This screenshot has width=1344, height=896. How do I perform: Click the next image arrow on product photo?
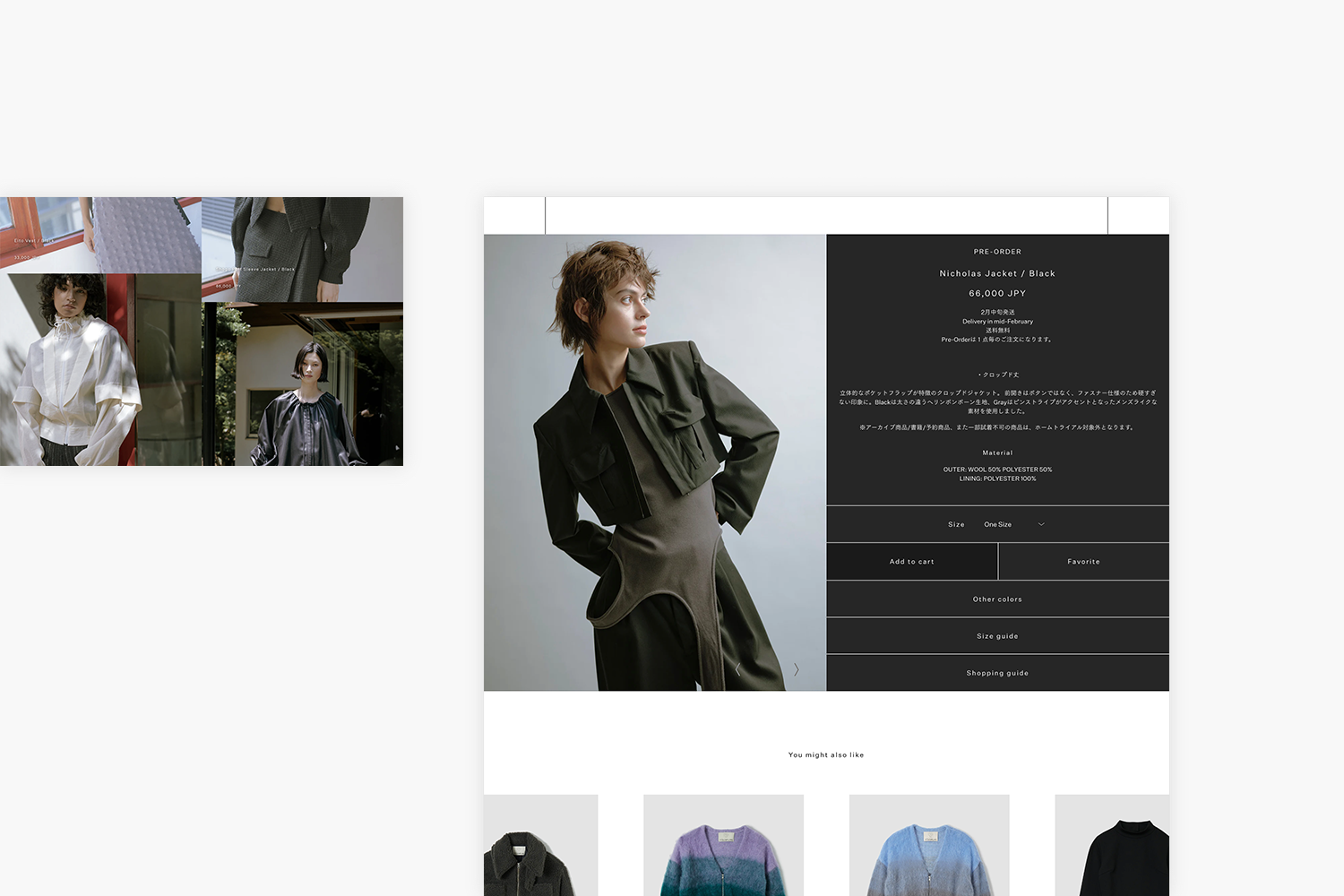pyautogui.click(x=796, y=669)
